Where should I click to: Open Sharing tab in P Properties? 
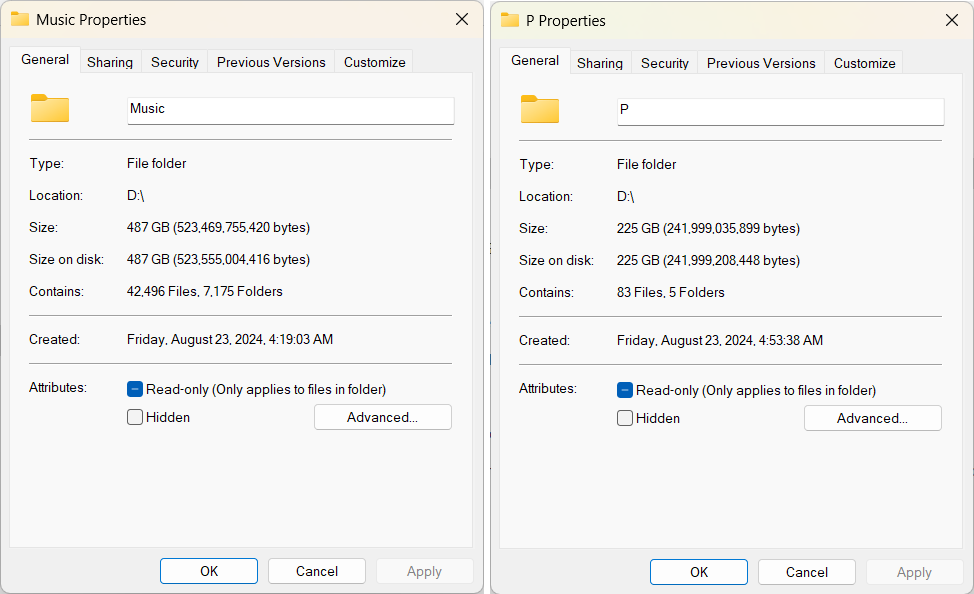click(599, 63)
